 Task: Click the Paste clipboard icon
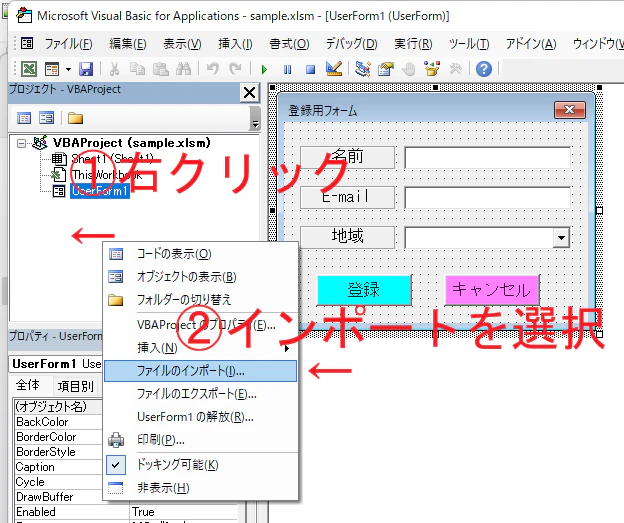click(160, 69)
